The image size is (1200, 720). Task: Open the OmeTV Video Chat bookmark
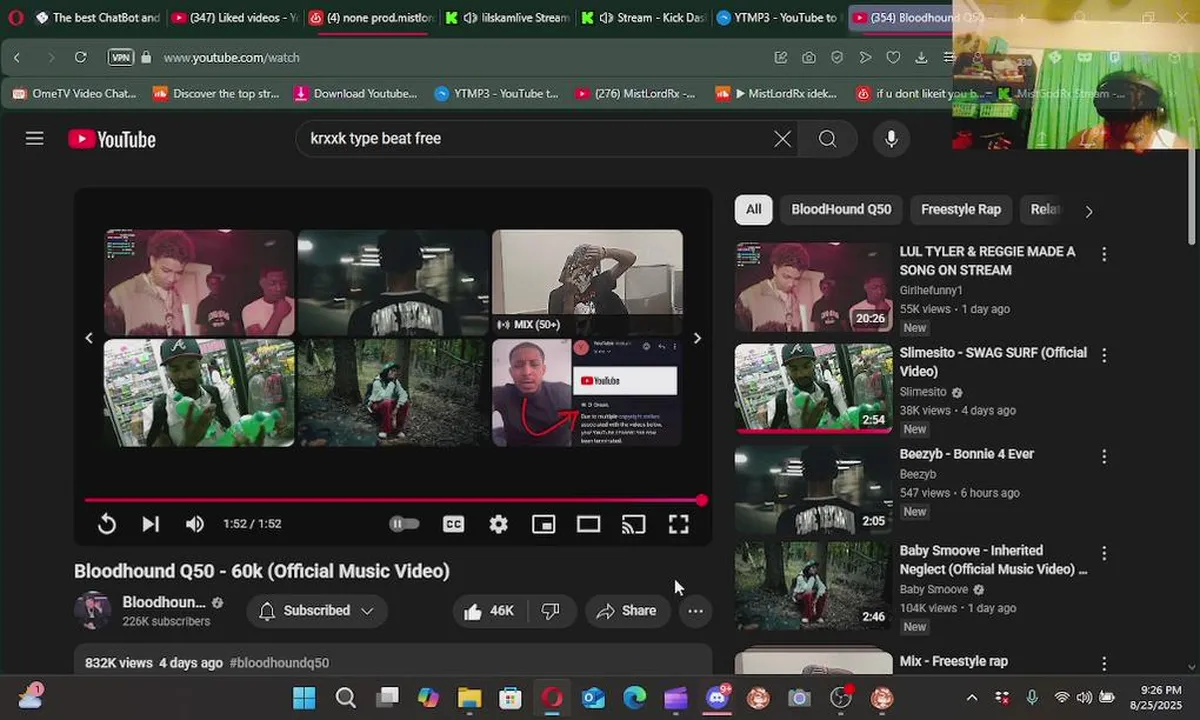click(x=75, y=93)
